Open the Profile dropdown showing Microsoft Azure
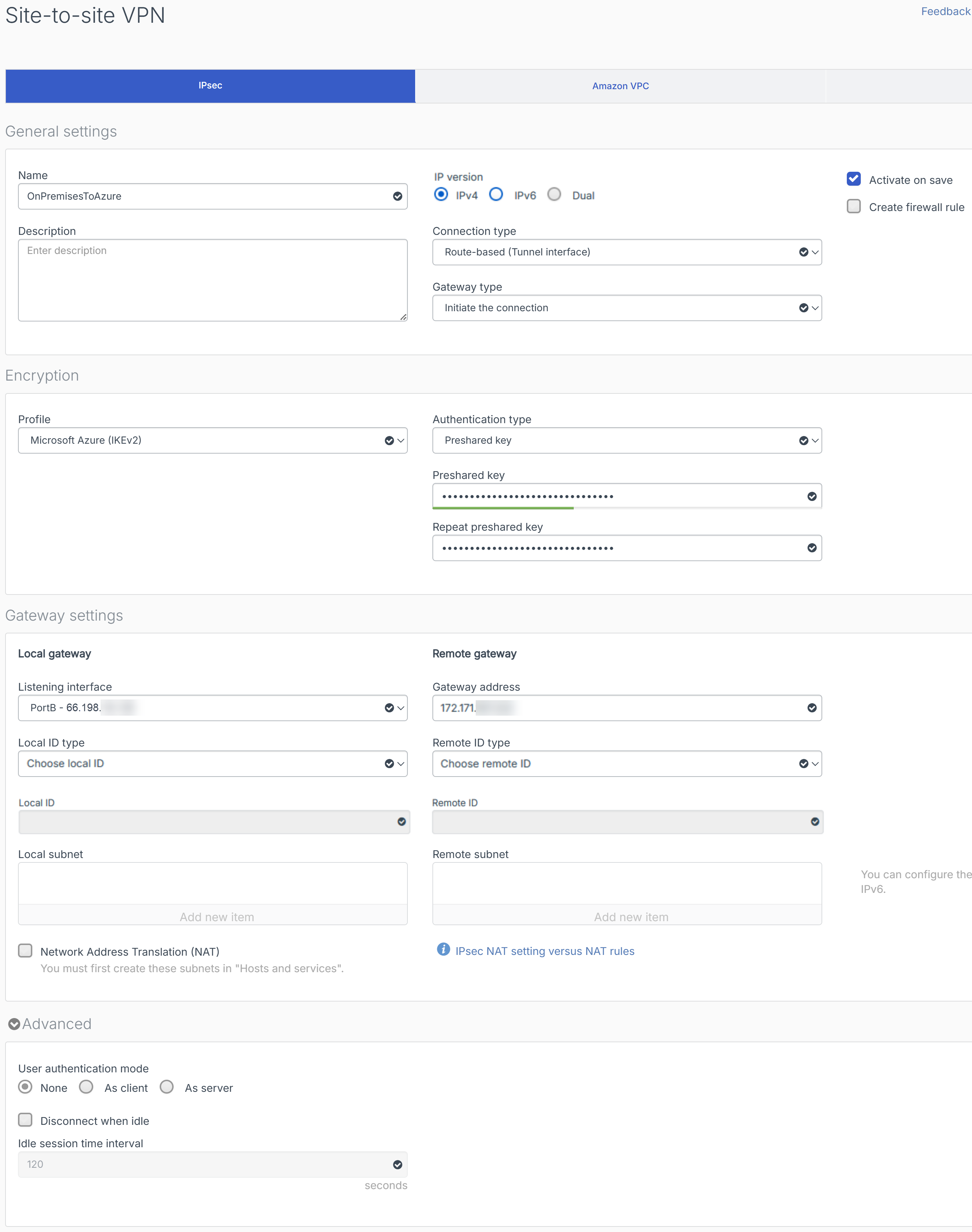The width and height of the screenshot is (972, 1232). pos(212,440)
